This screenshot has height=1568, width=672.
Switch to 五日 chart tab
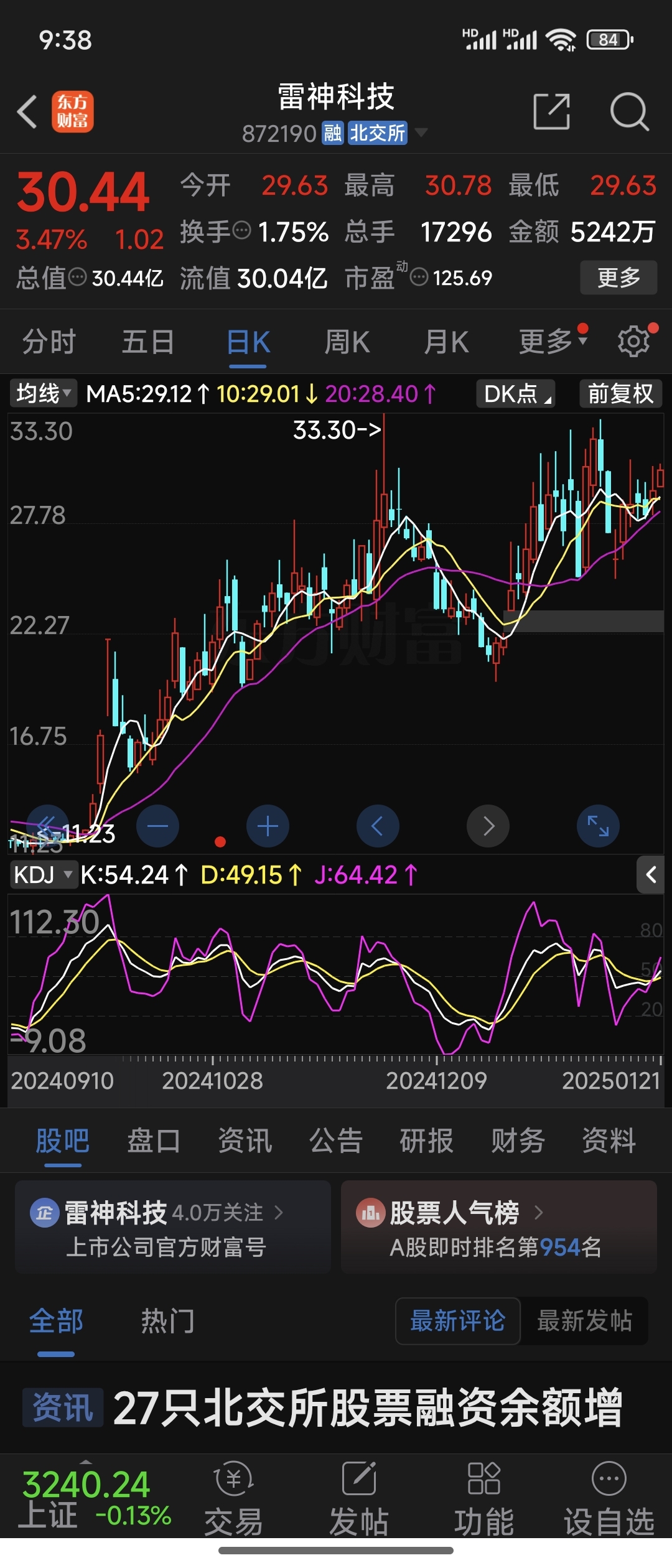coord(148,342)
